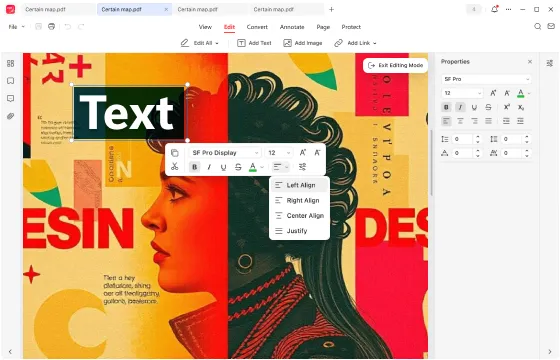Decrease font size in floating toolbar
Image resolution: width=560 pixels, height=360 pixels.
point(317,152)
